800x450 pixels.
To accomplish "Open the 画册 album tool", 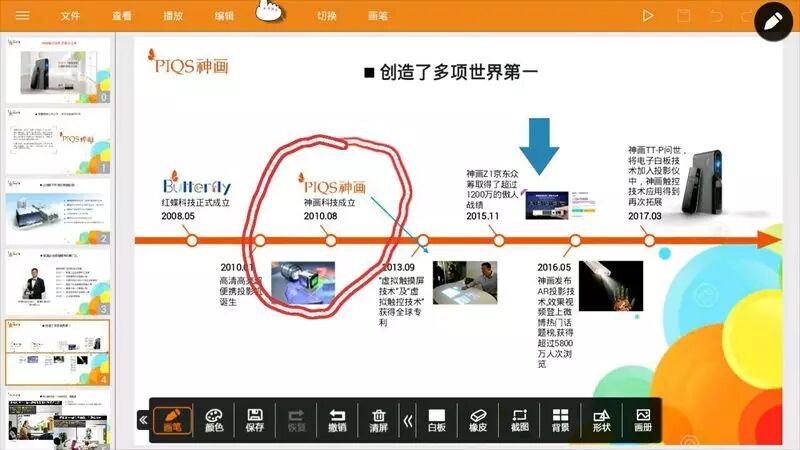I will pyautogui.click(x=643, y=421).
